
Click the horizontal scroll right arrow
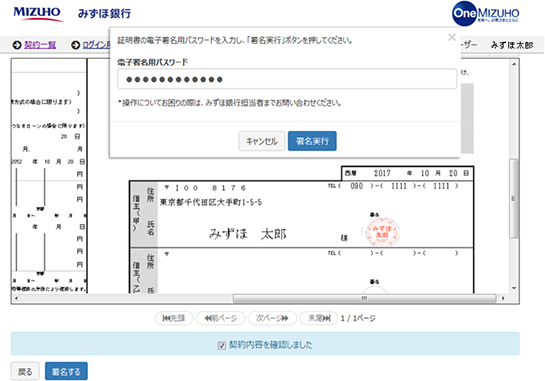(x=503, y=298)
